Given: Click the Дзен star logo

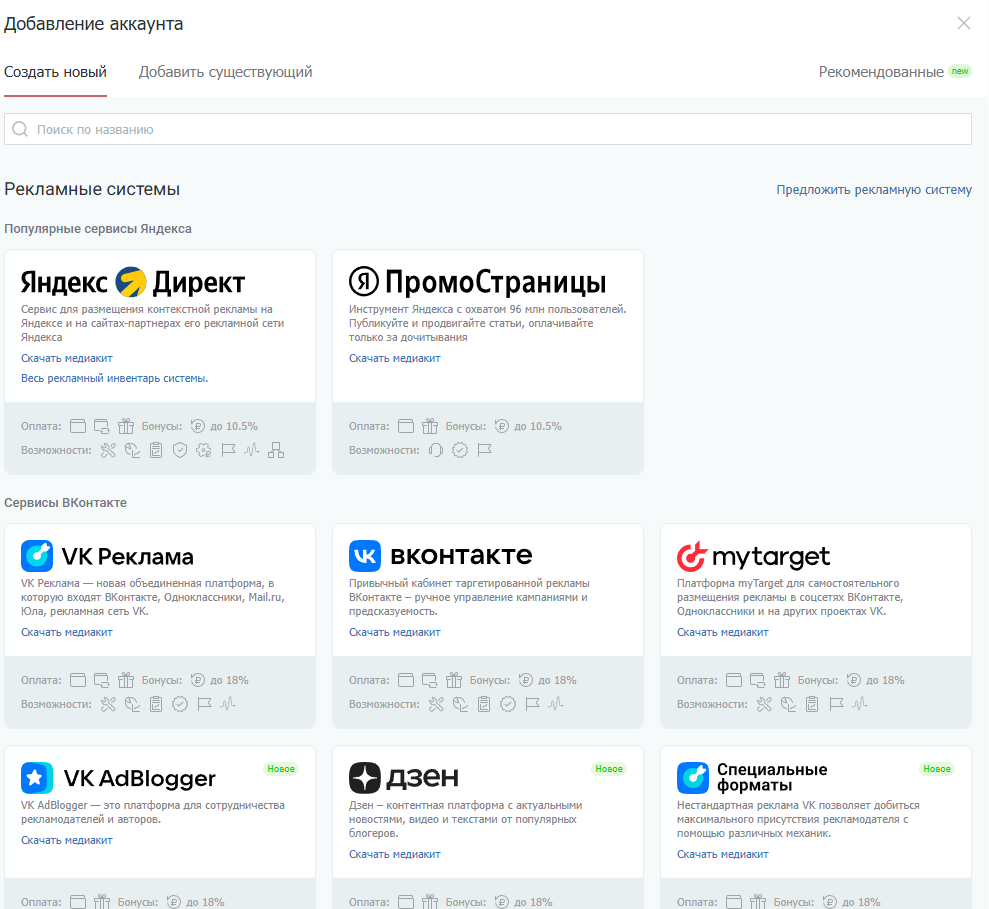Looking at the screenshot, I should [364, 777].
